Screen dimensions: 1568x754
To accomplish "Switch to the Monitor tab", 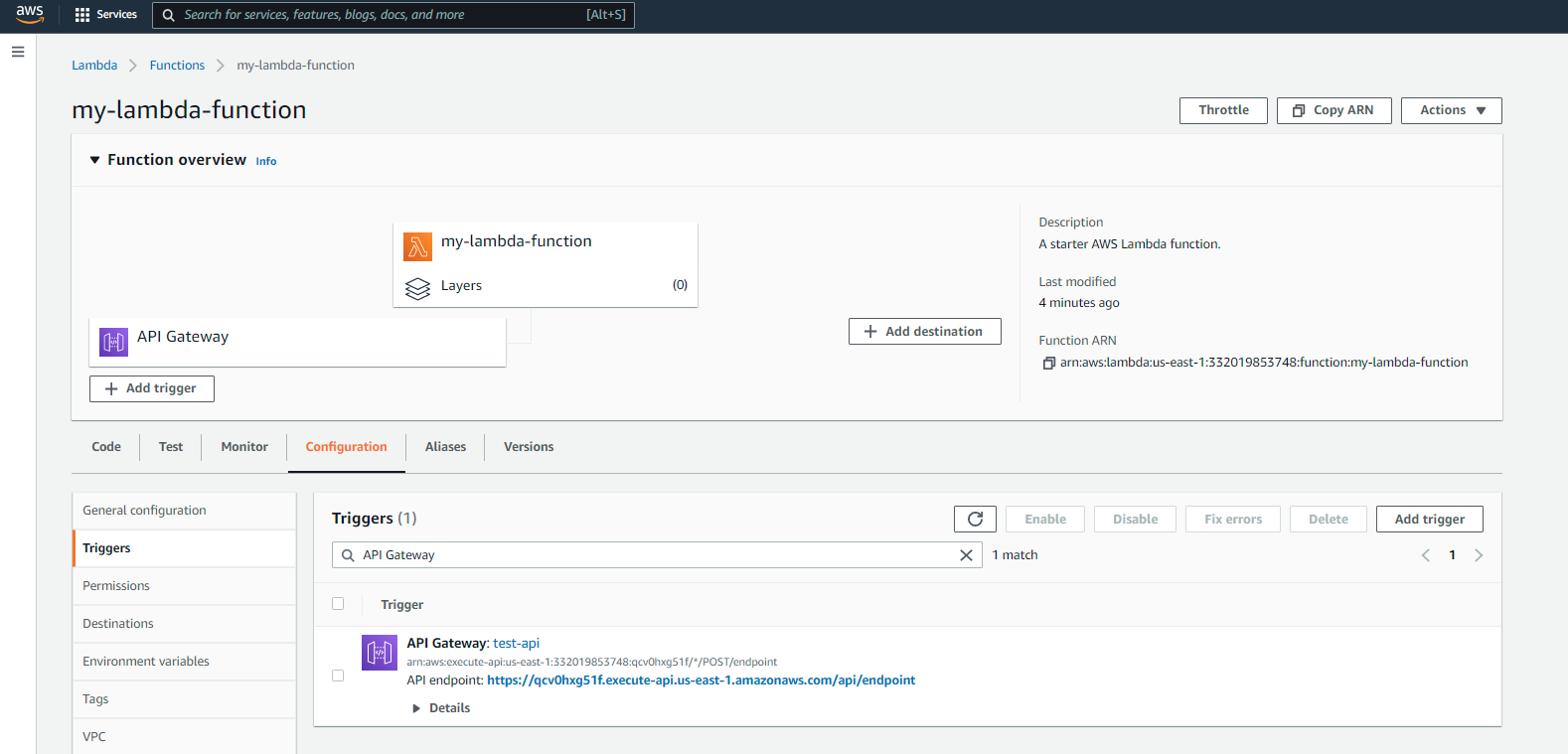I will pos(244,447).
